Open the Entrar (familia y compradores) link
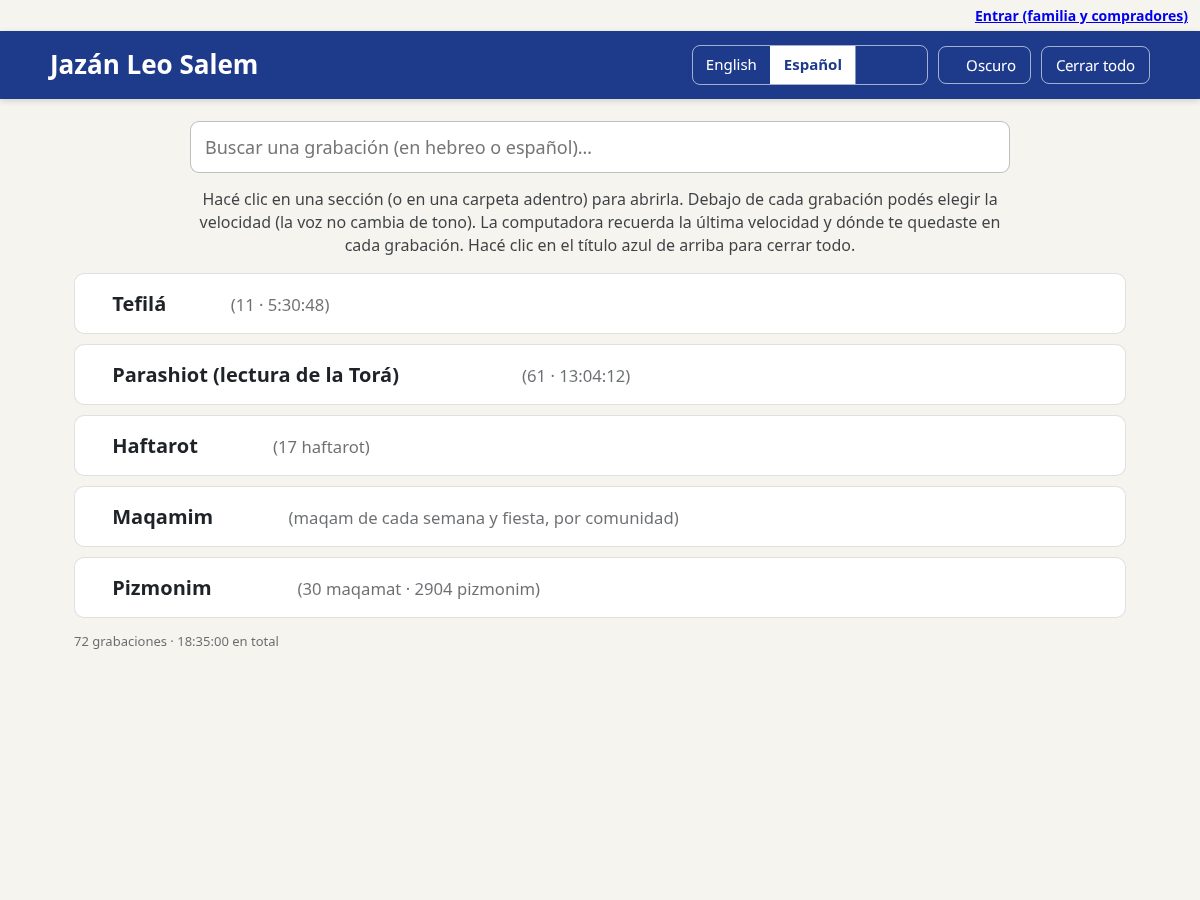 click(1081, 16)
